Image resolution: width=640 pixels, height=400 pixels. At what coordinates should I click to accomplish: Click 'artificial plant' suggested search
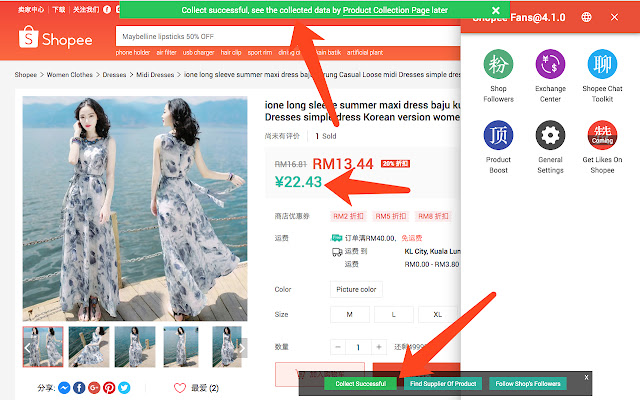[x=365, y=53]
